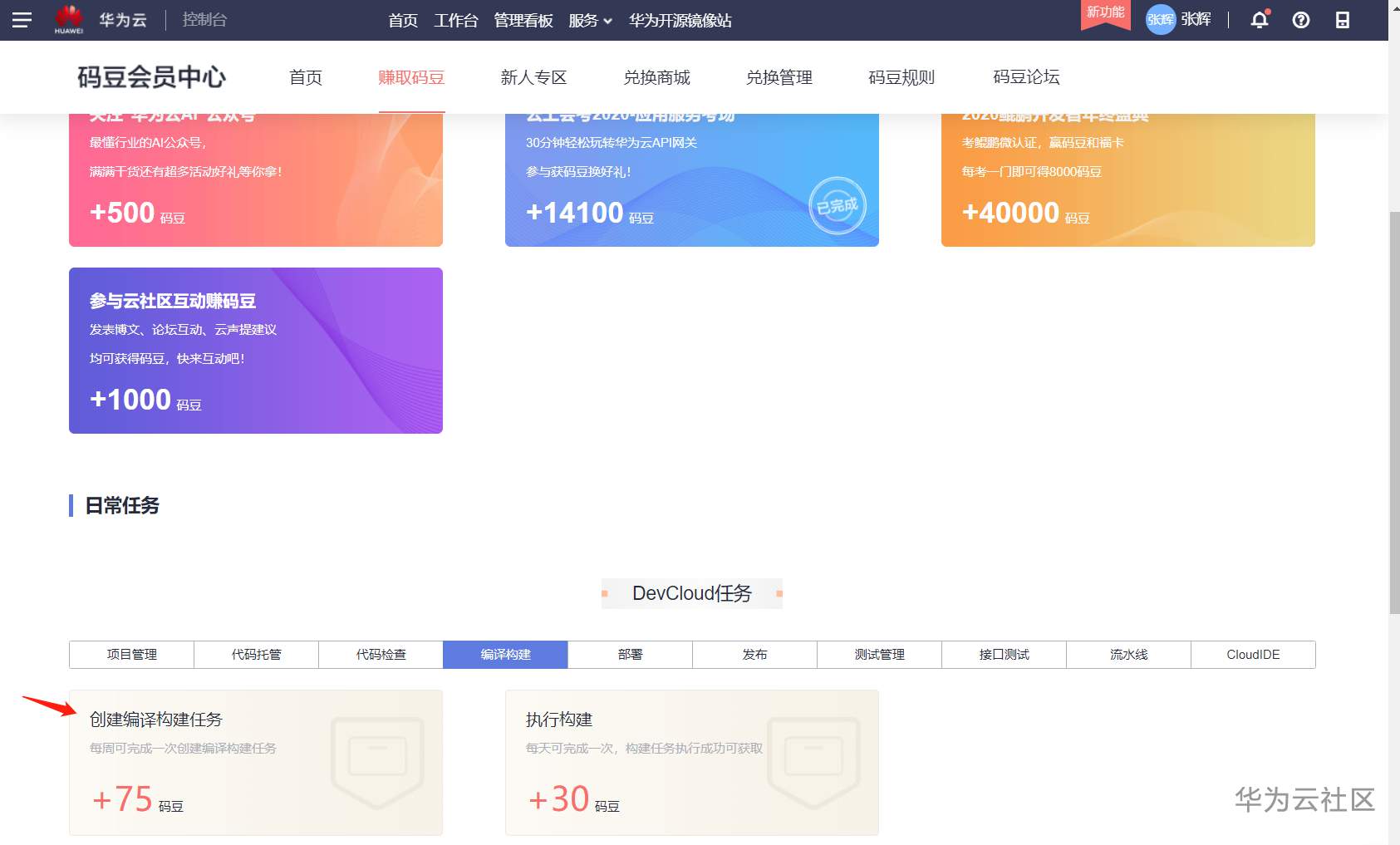The height and width of the screenshot is (845, 1400).
Task: Open 华为云 home link in header
Action: (x=123, y=20)
